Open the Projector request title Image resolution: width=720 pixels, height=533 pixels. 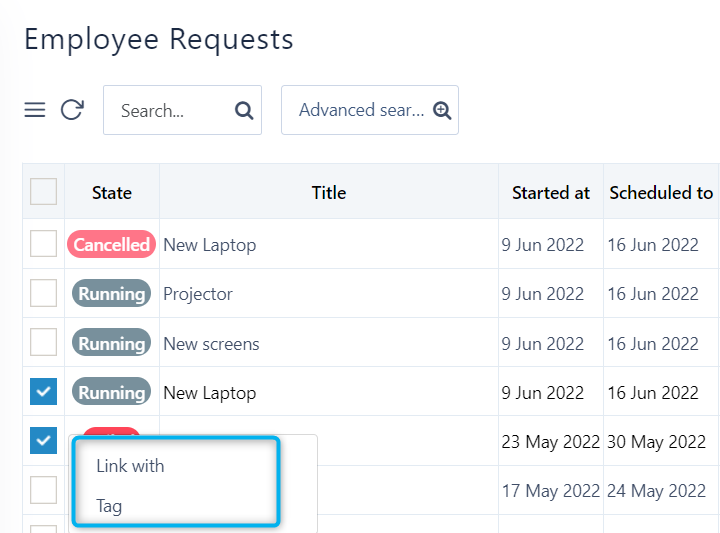pos(198,294)
